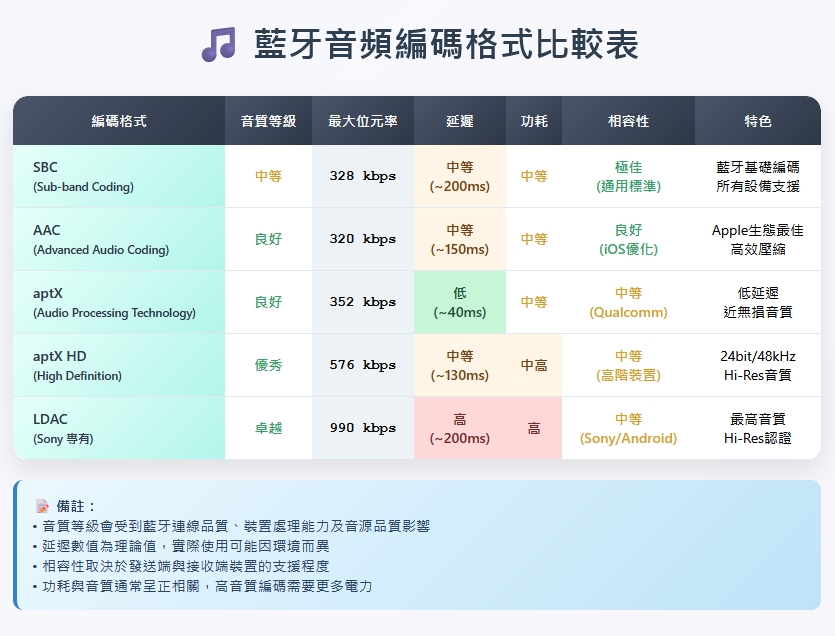Click the LDAC (Sony 專有) cell

click(119, 428)
